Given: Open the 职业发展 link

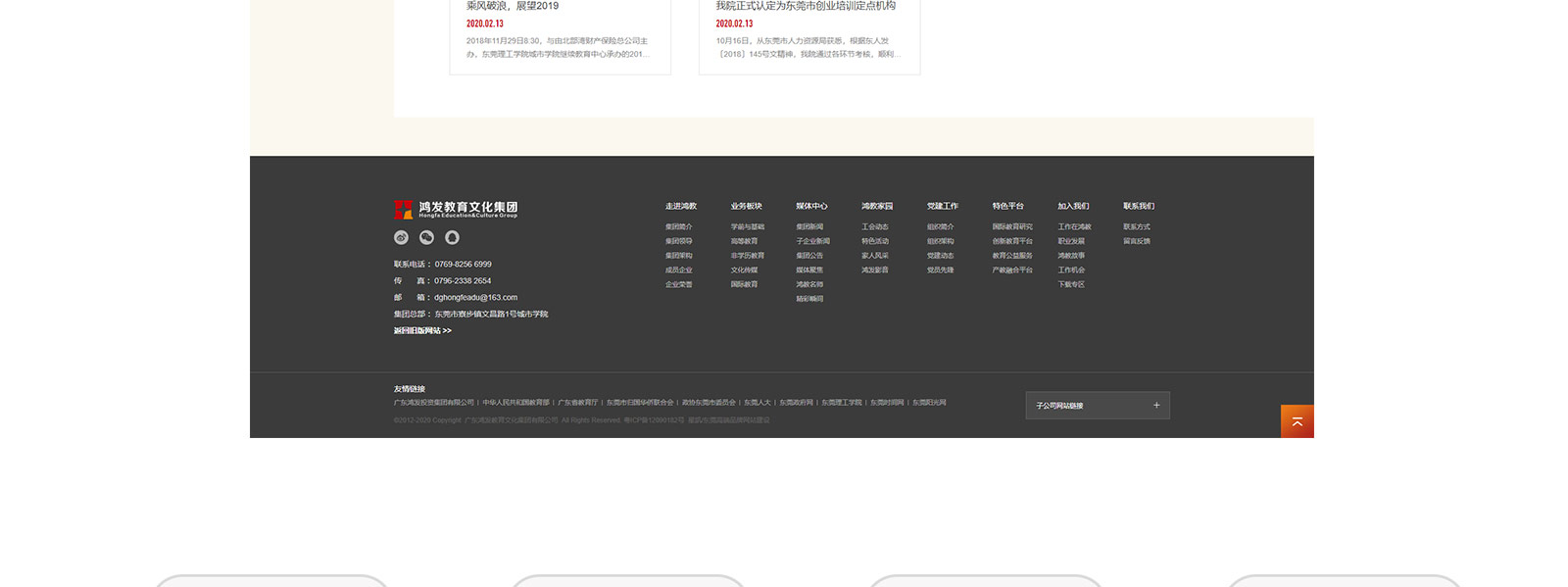Looking at the screenshot, I should click(x=1071, y=241).
